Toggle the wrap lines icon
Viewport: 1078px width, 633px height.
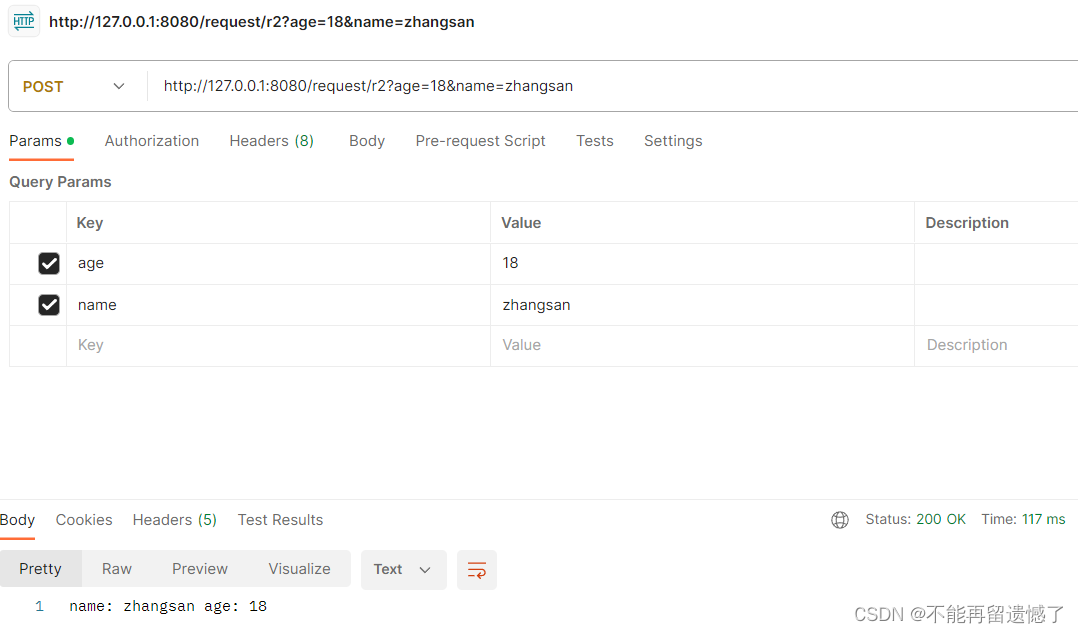click(x=476, y=570)
